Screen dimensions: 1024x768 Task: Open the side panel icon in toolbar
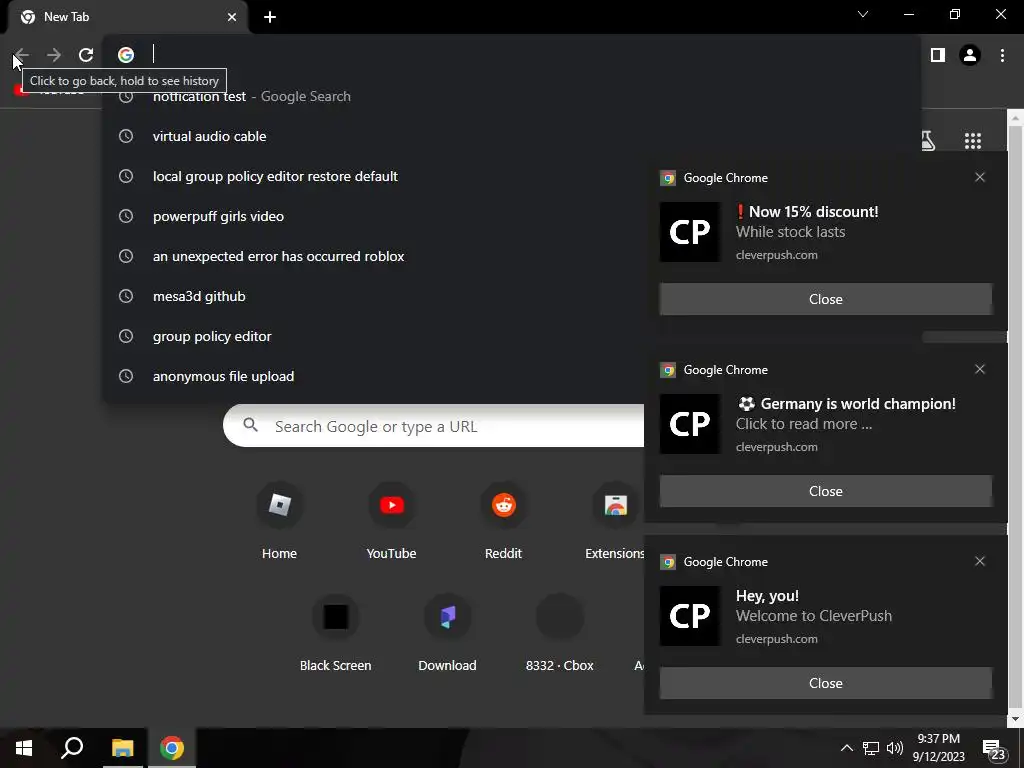tap(938, 55)
